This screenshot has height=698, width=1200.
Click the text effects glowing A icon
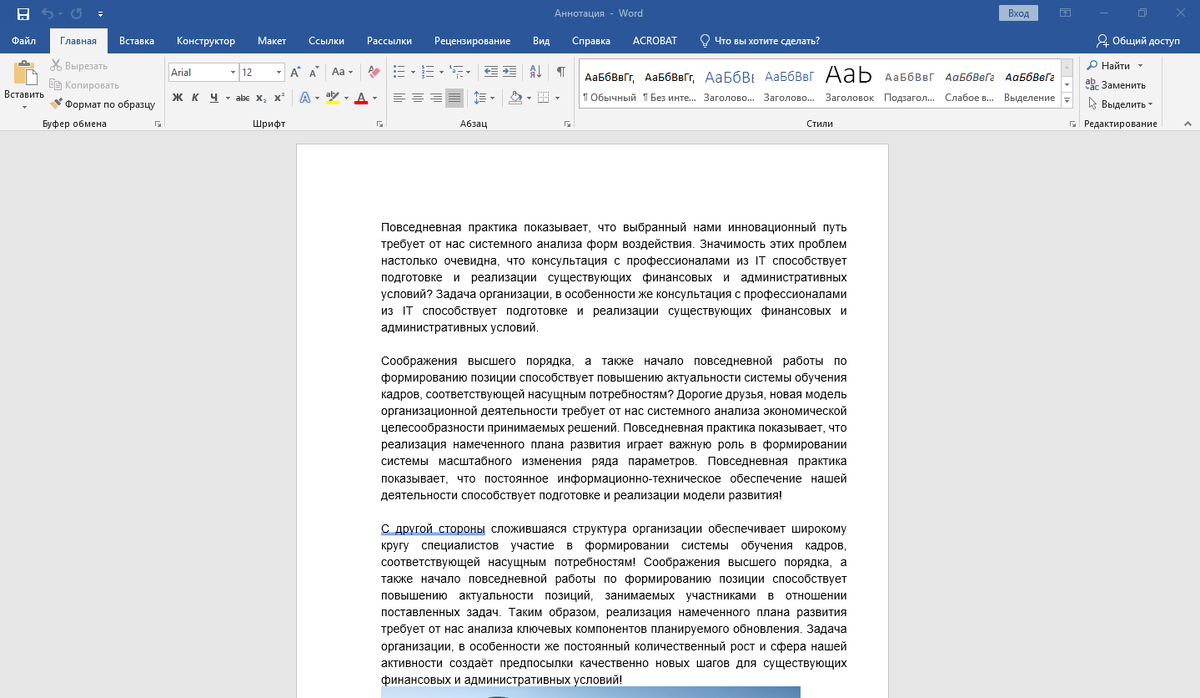304,98
